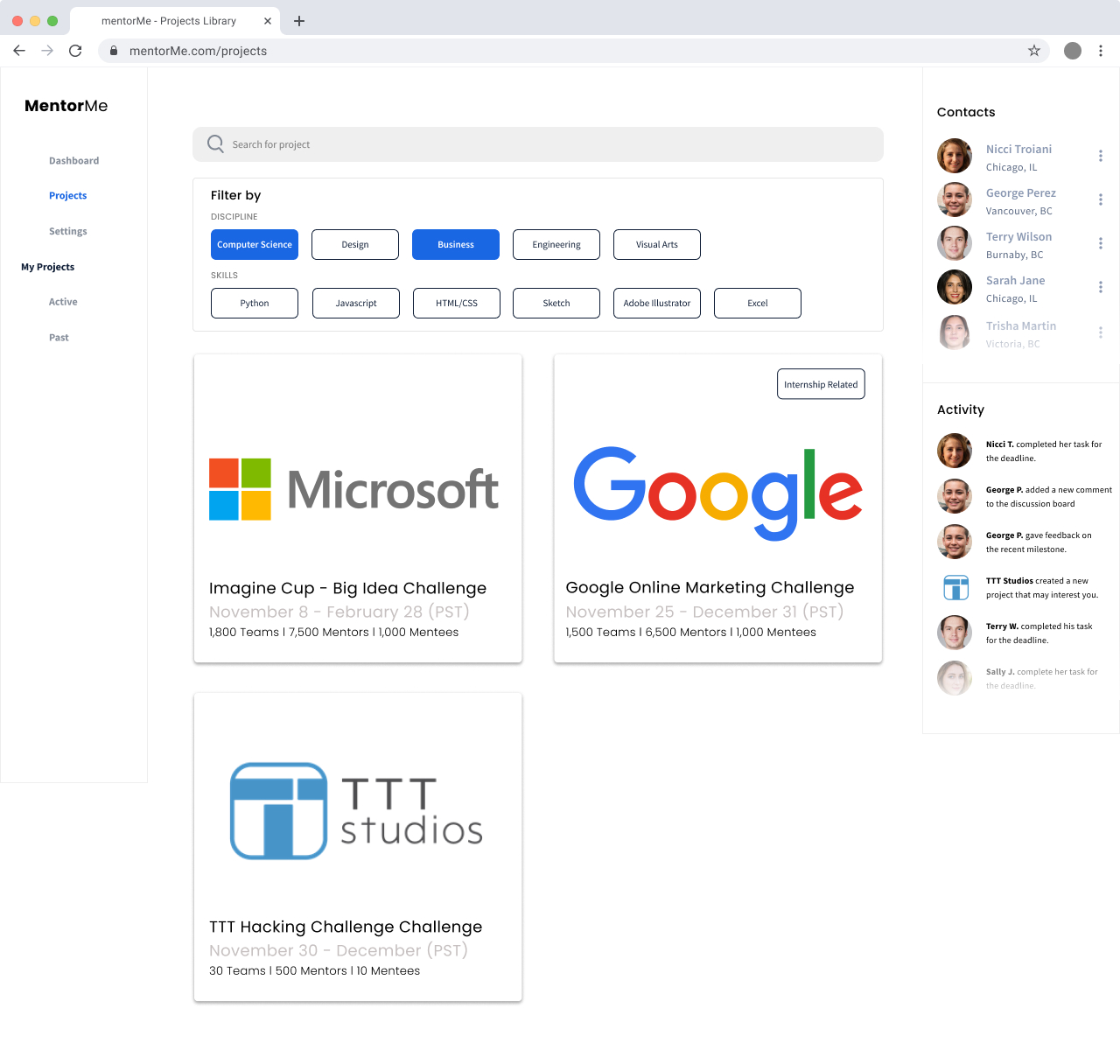Image resolution: width=1120 pixels, height=1064 pixels.
Task: Show Active projects in the sidebar
Action: 63,302
